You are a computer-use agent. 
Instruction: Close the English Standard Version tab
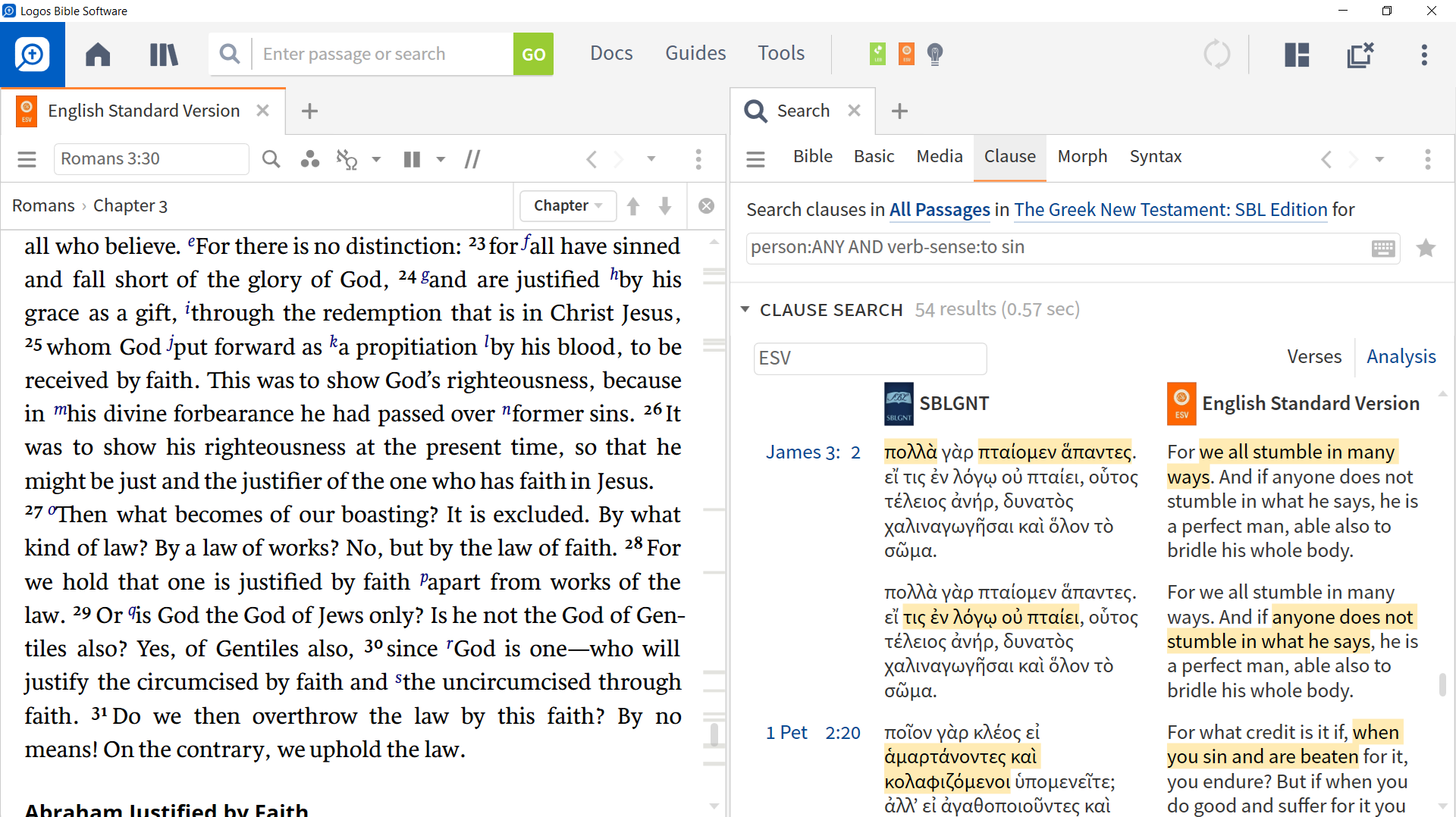262,111
